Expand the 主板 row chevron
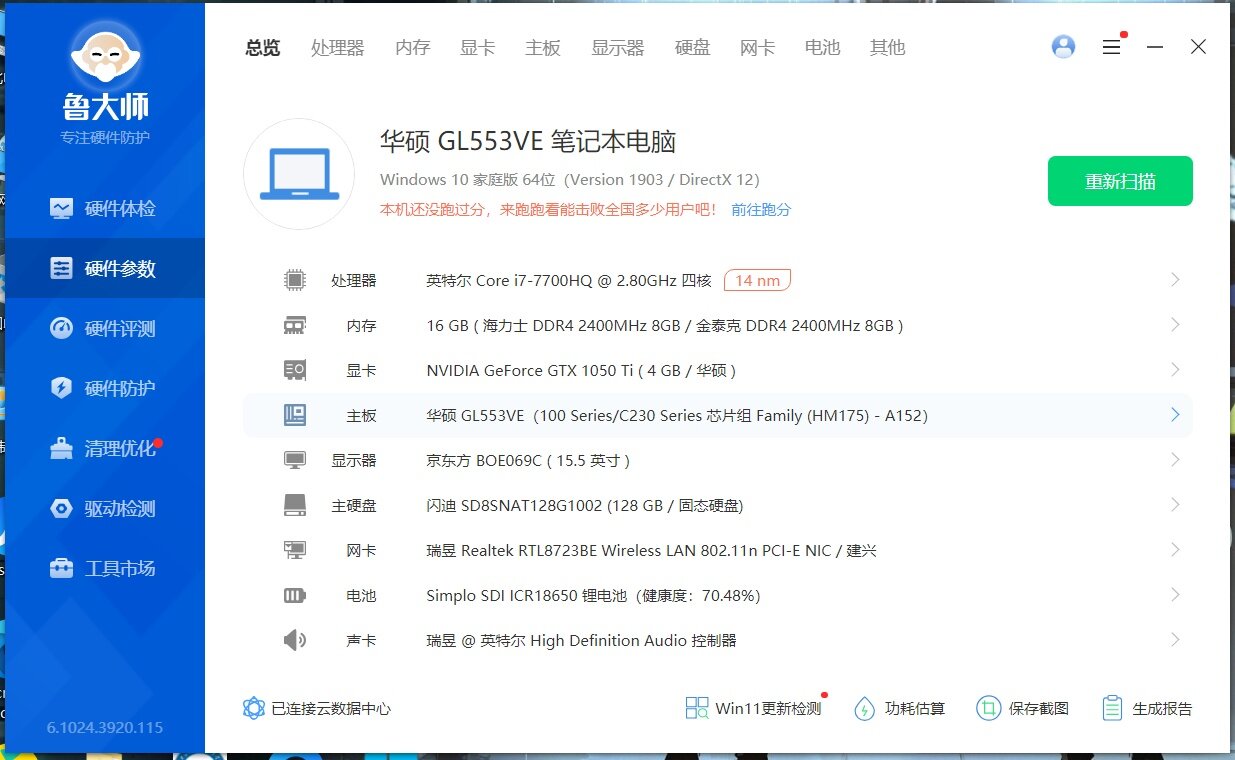Screen dimensions: 1235x760 click(x=1175, y=415)
